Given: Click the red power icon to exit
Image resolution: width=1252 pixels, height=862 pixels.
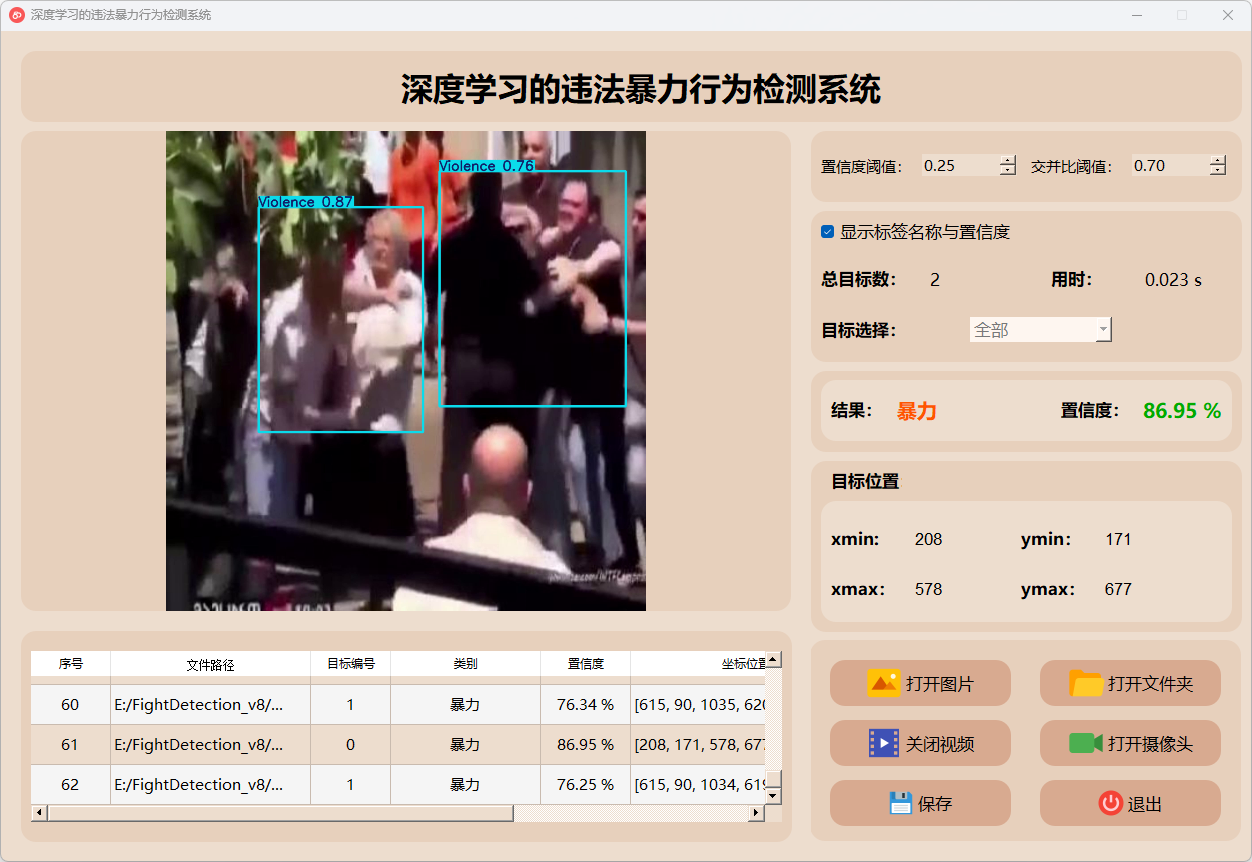Looking at the screenshot, I should click(x=1110, y=804).
